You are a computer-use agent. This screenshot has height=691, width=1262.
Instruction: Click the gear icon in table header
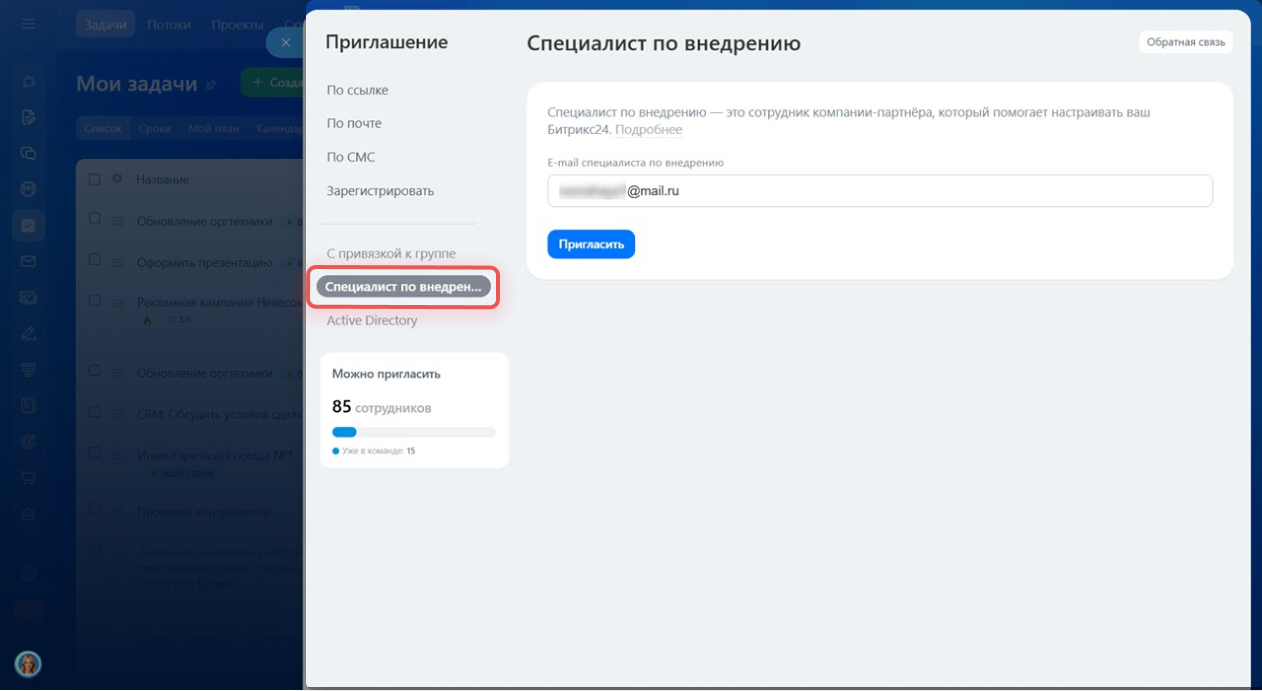117,180
